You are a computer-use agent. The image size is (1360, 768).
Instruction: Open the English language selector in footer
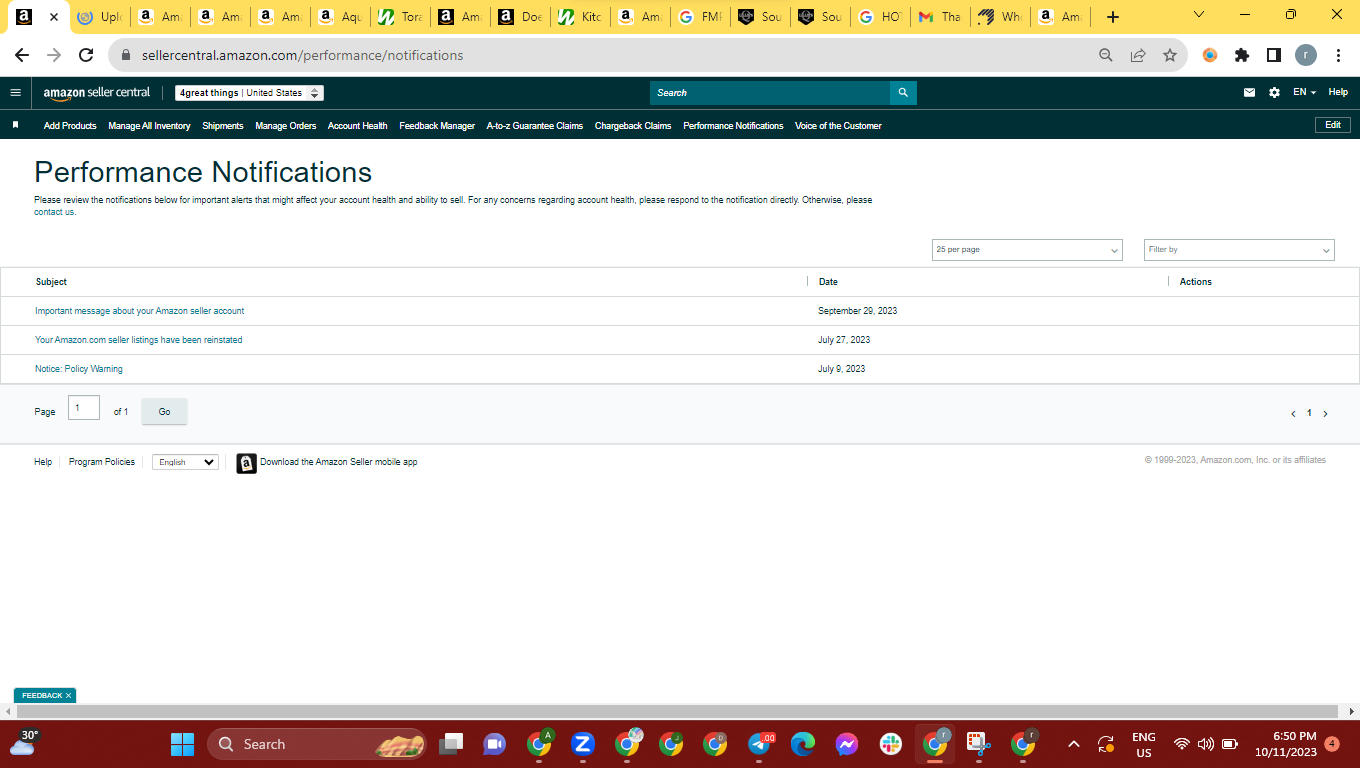(x=185, y=462)
